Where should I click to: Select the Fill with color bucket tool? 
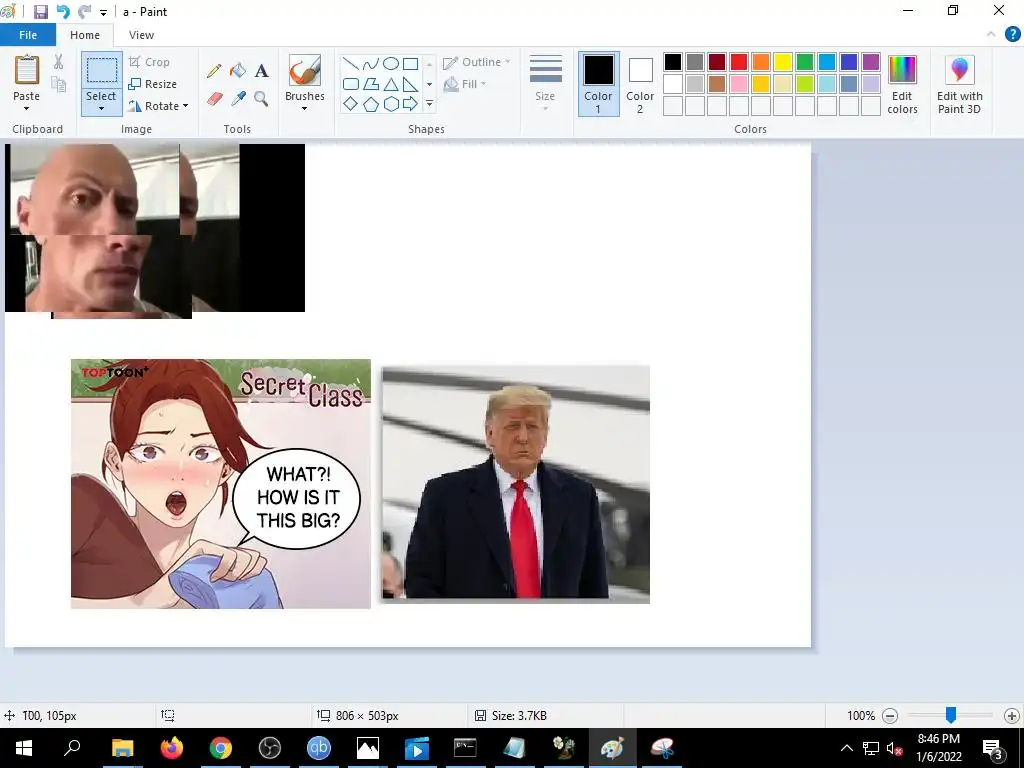238,71
